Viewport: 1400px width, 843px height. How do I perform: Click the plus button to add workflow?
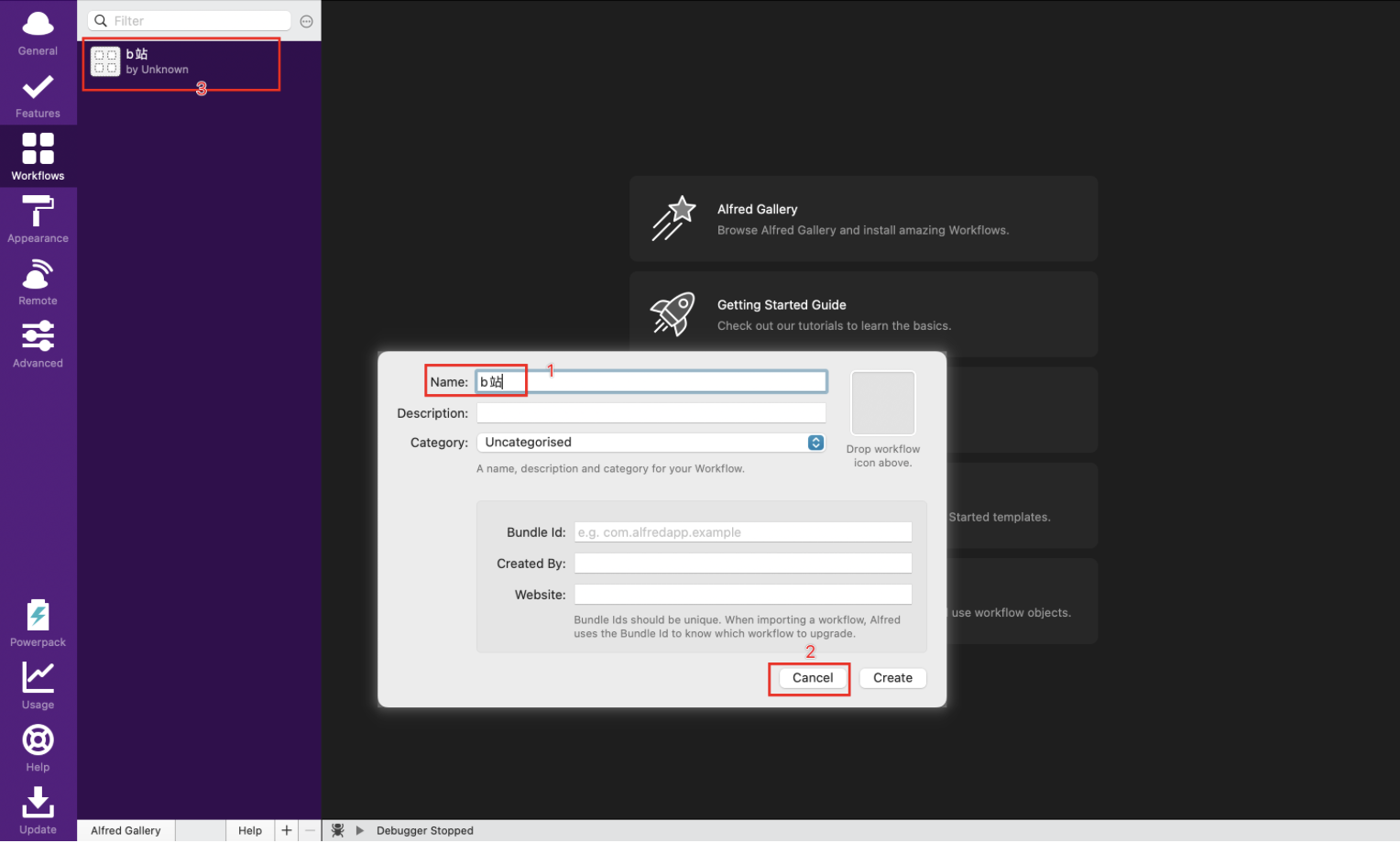[x=287, y=830]
